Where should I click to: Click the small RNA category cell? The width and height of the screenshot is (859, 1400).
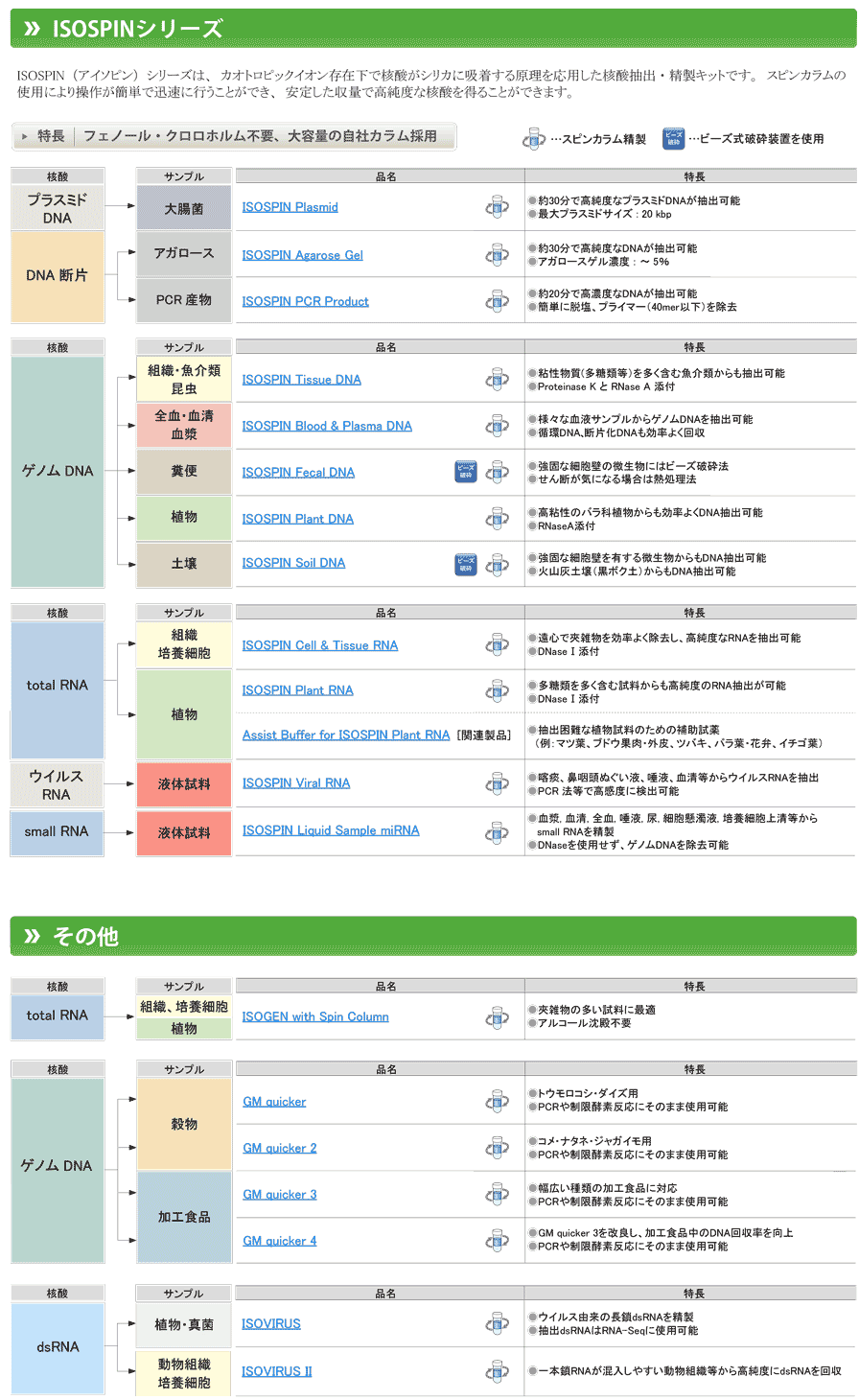[58, 832]
